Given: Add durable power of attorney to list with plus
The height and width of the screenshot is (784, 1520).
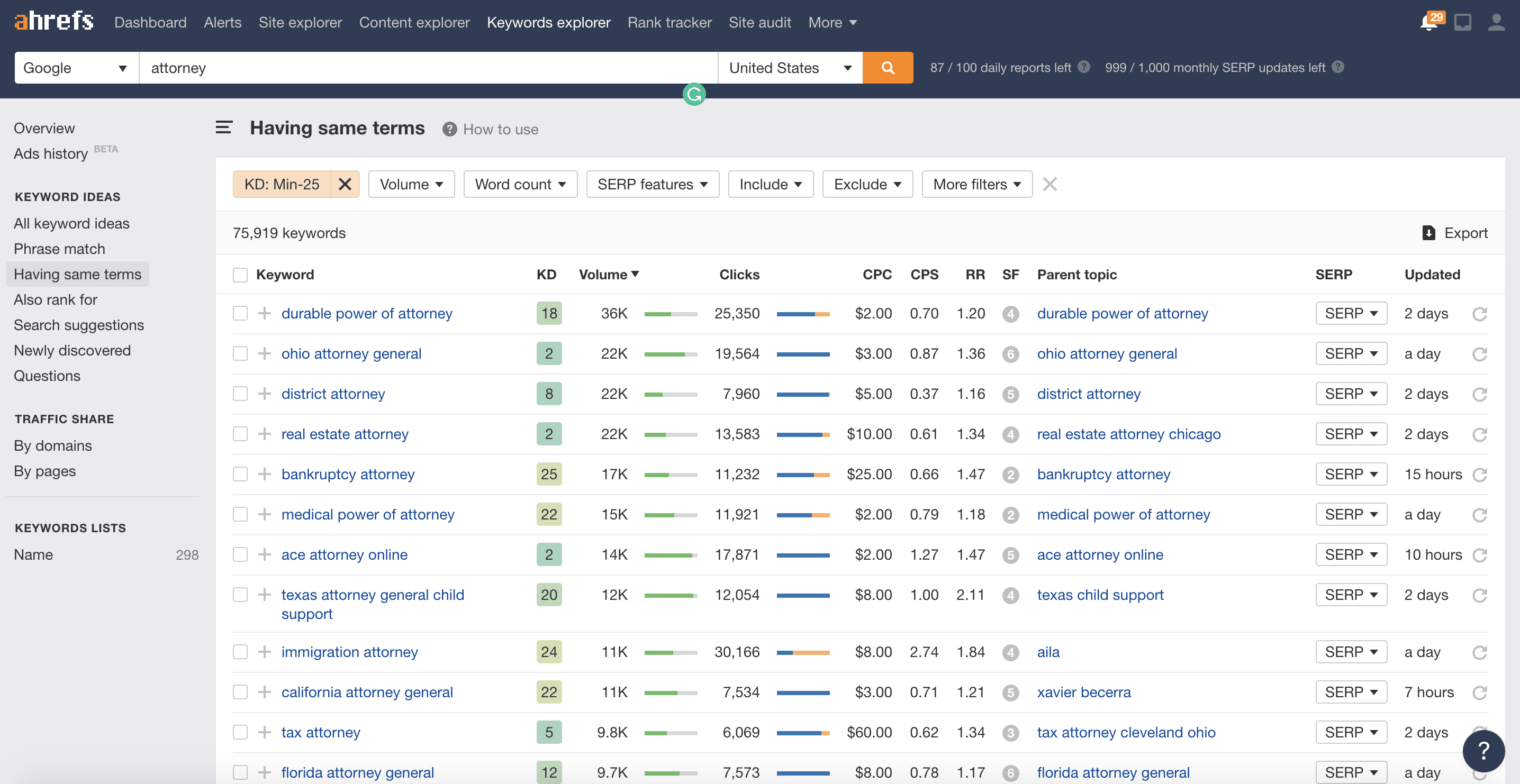Looking at the screenshot, I should click(264, 313).
